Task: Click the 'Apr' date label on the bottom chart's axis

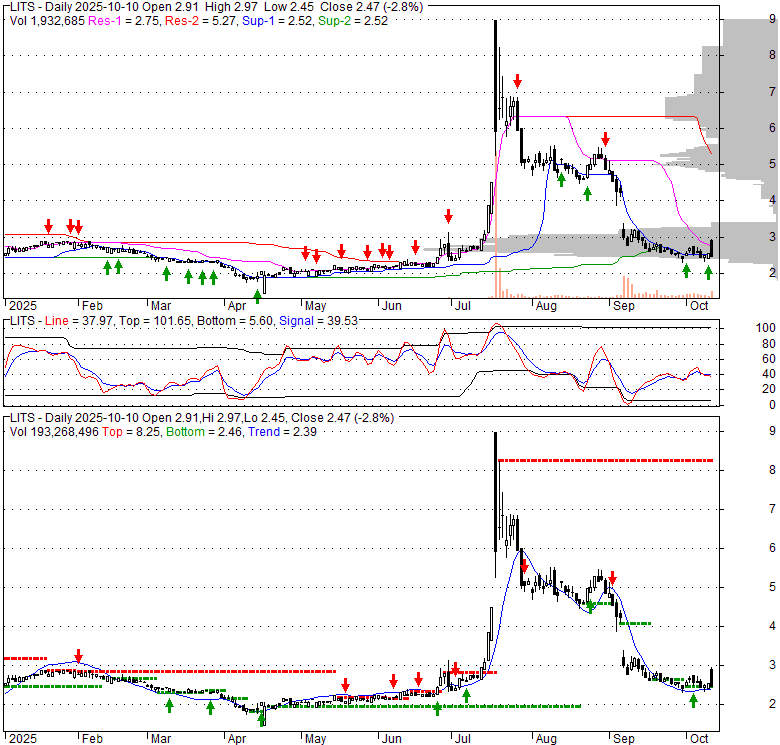Action: [237, 739]
